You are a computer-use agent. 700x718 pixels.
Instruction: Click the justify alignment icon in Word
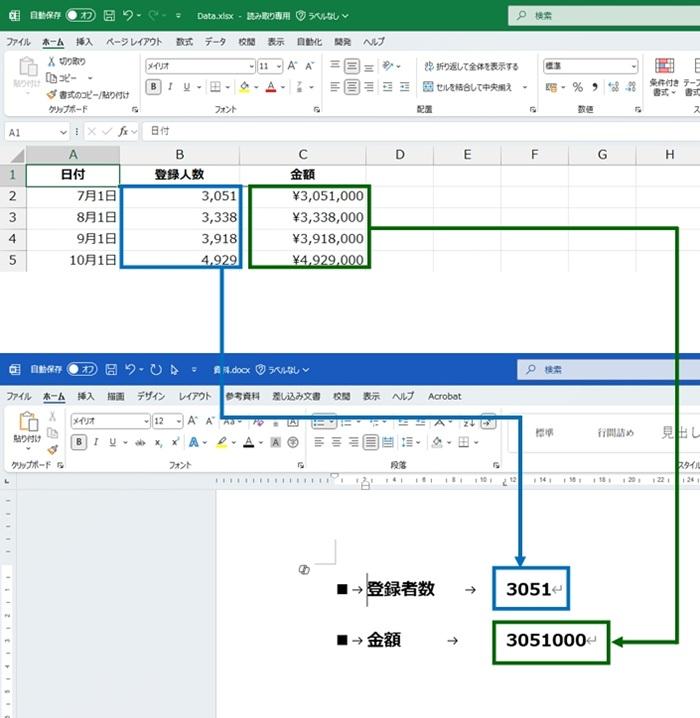tap(371, 442)
